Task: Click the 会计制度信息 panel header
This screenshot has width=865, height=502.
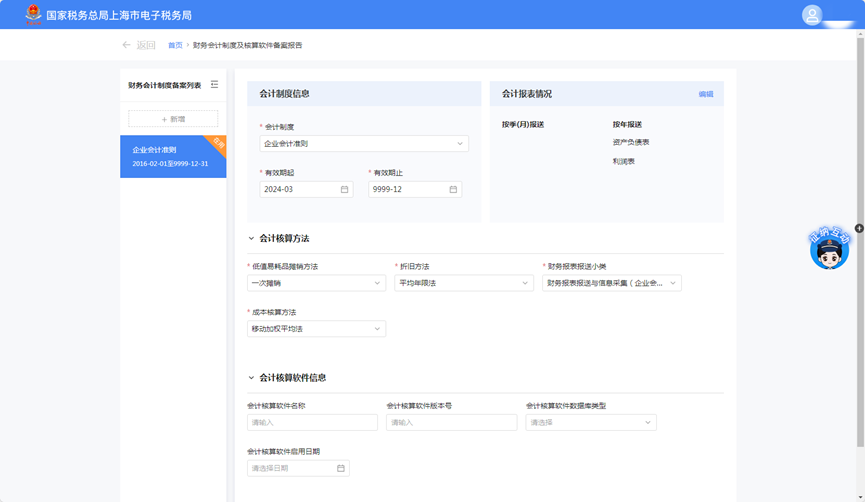Action: (x=364, y=94)
